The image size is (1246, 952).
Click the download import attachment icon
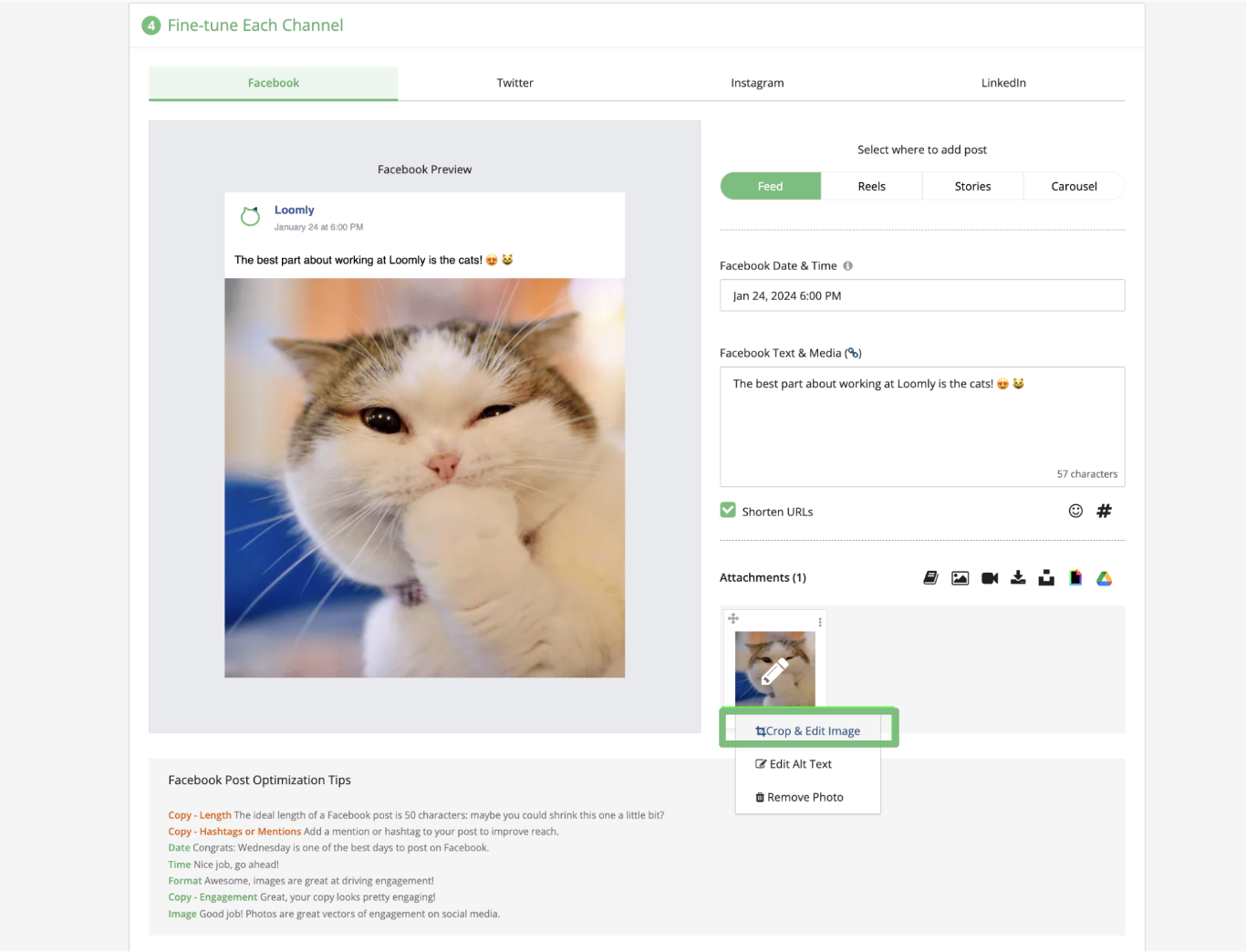pos(1018,578)
